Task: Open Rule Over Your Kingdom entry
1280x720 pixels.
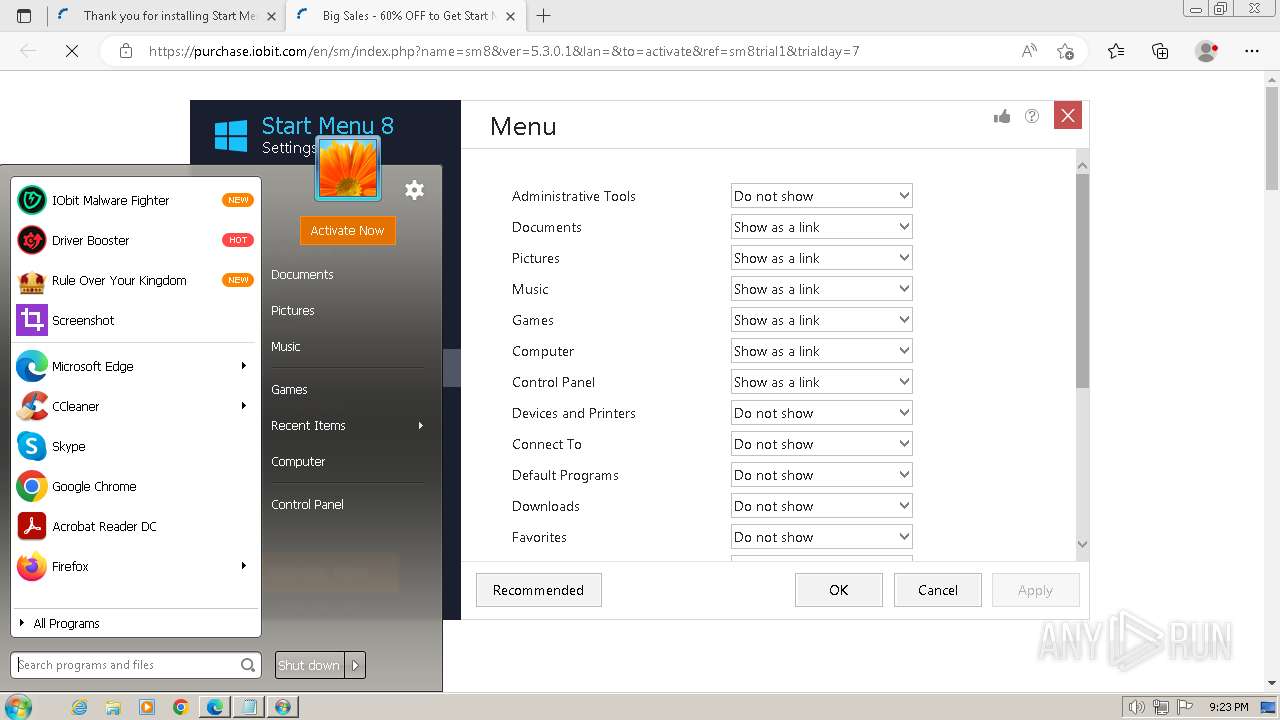Action: (135, 280)
